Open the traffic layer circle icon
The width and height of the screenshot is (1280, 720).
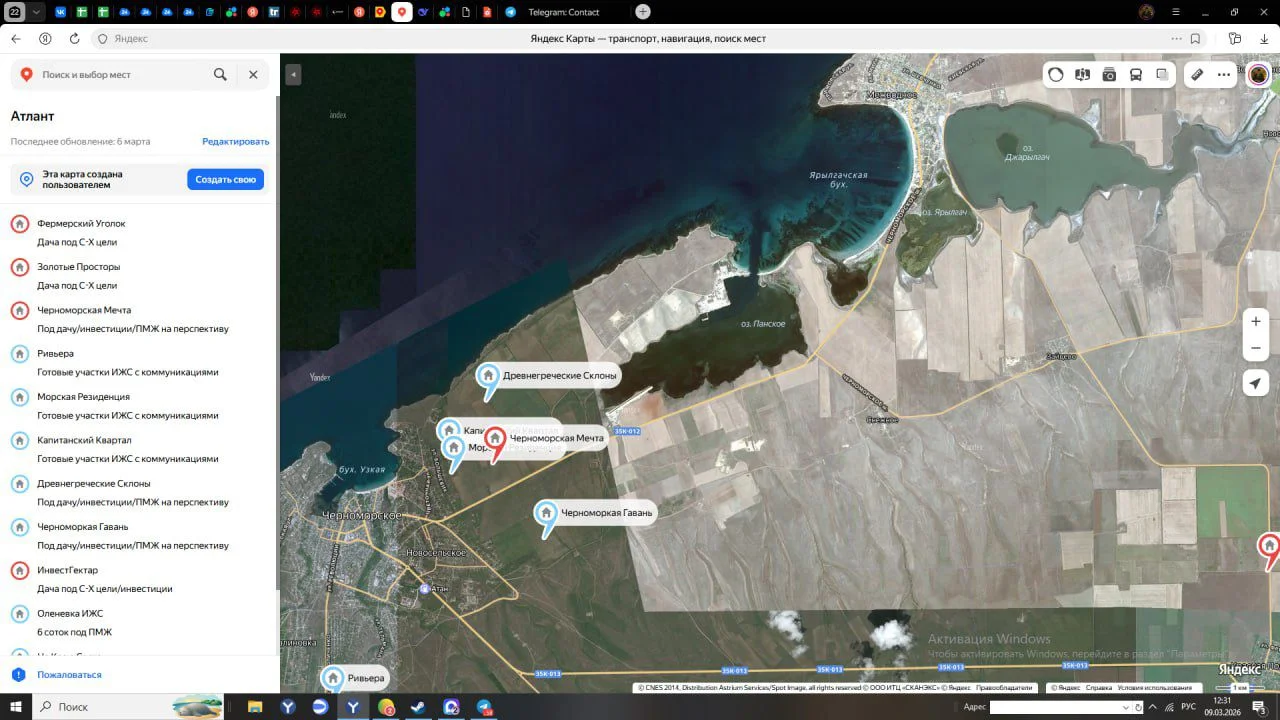pyautogui.click(x=1056, y=75)
